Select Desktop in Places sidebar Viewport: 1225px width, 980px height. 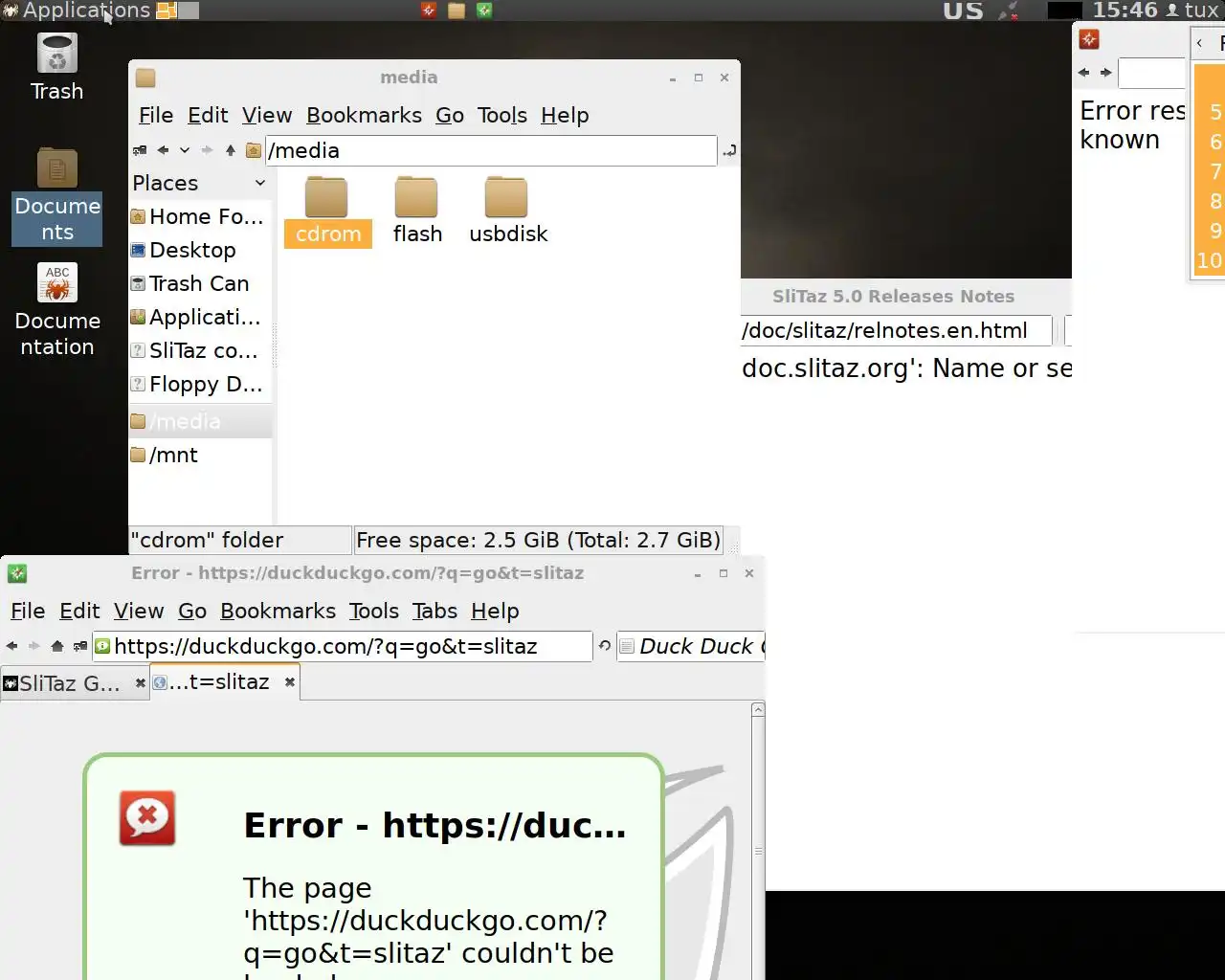198,250
